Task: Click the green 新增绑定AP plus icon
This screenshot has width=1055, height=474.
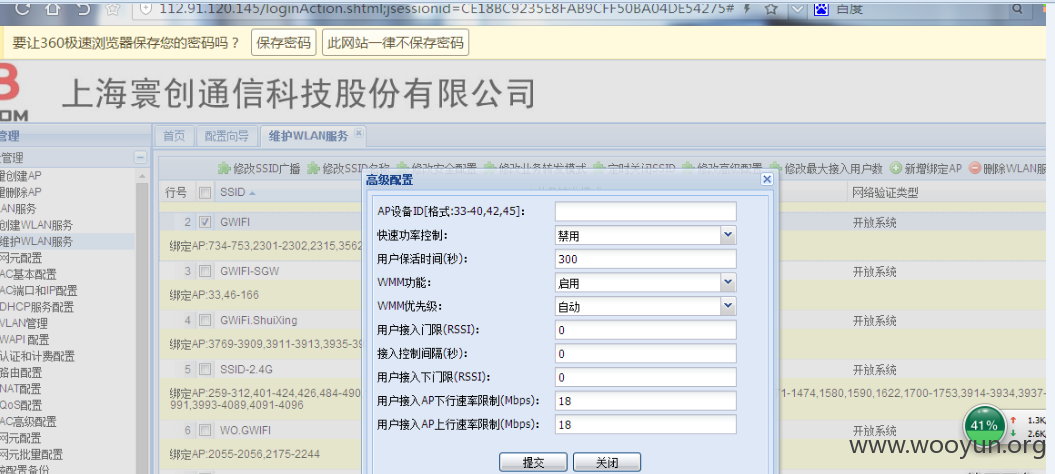Action: tap(896, 168)
